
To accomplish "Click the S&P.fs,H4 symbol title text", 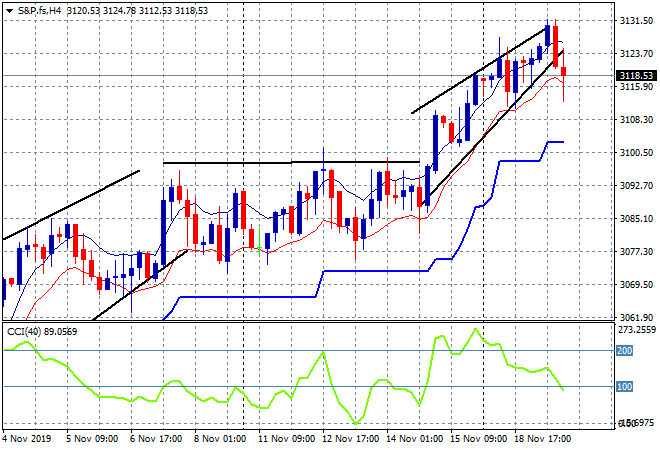I will [39, 11].
